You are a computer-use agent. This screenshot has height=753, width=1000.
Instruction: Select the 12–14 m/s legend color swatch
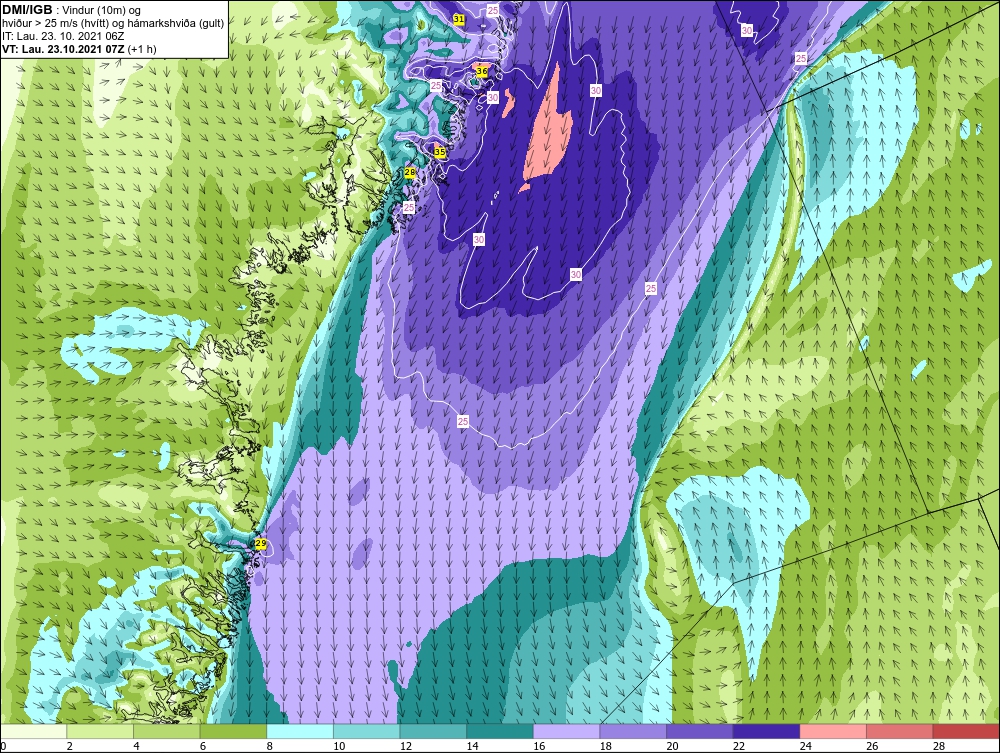[x=433, y=731]
